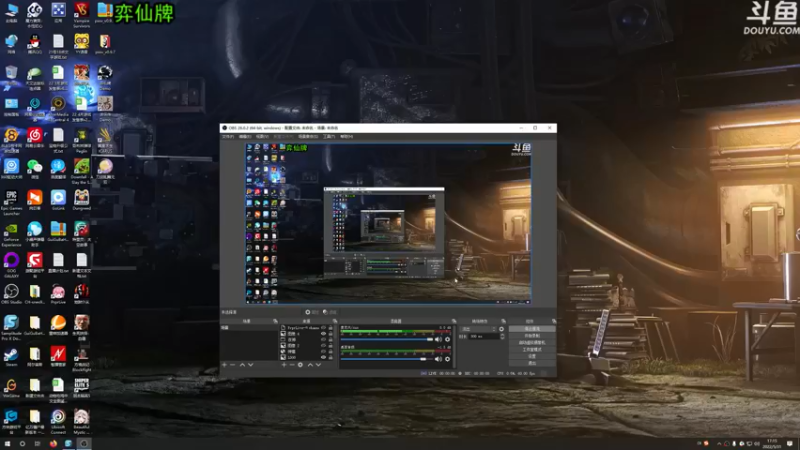Click the 启动虚拟摄像机 virtual camera button

pos(532,342)
